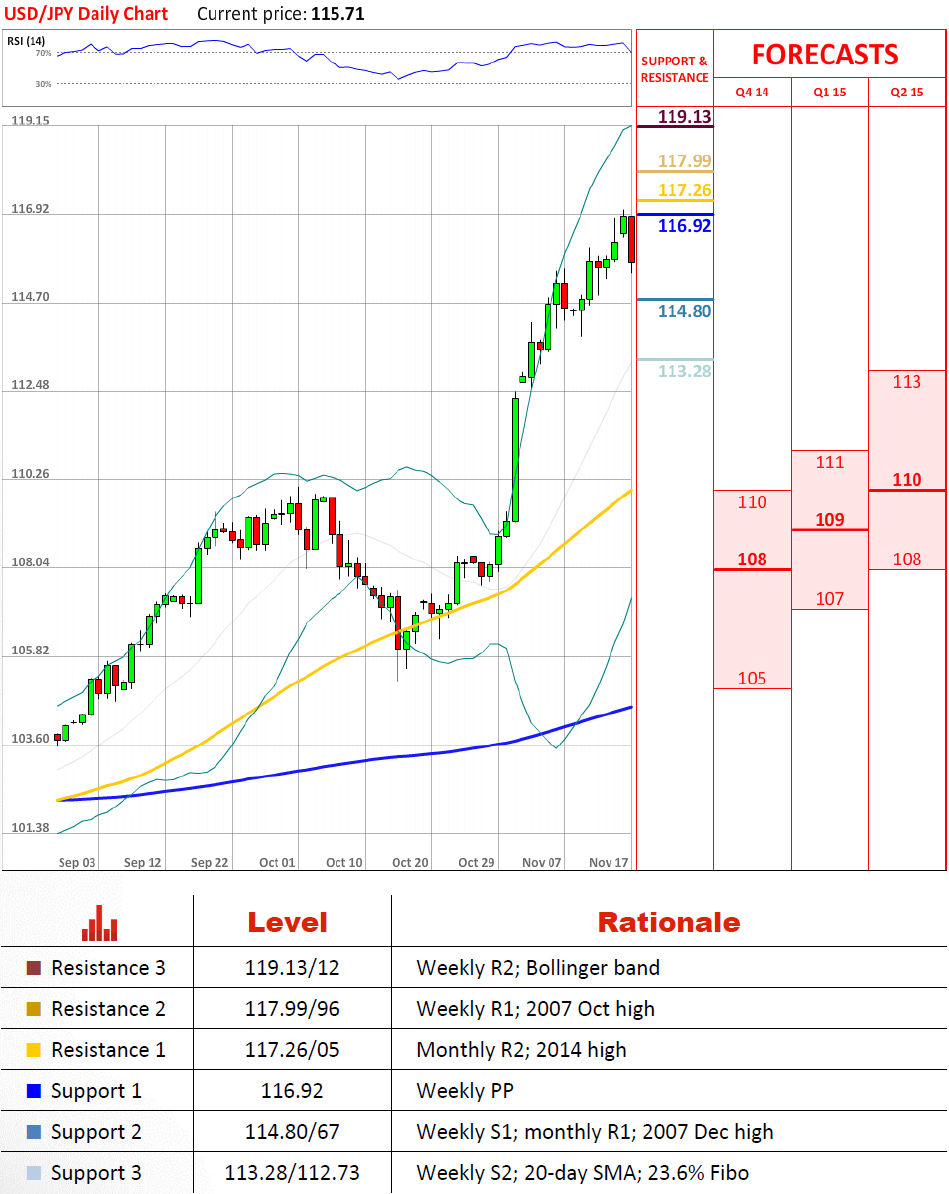Click the Support 2 steel-blue swatch
This screenshot has height=1194, width=949.
34,1132
